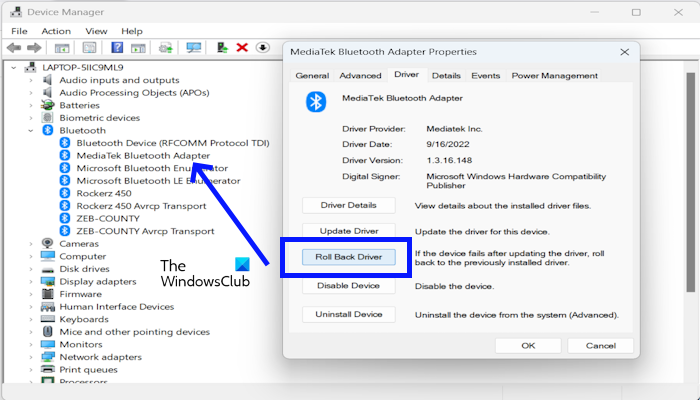Viewport: 700px width, 400px height.
Task: Click the Driver Details button
Action: coord(349,205)
